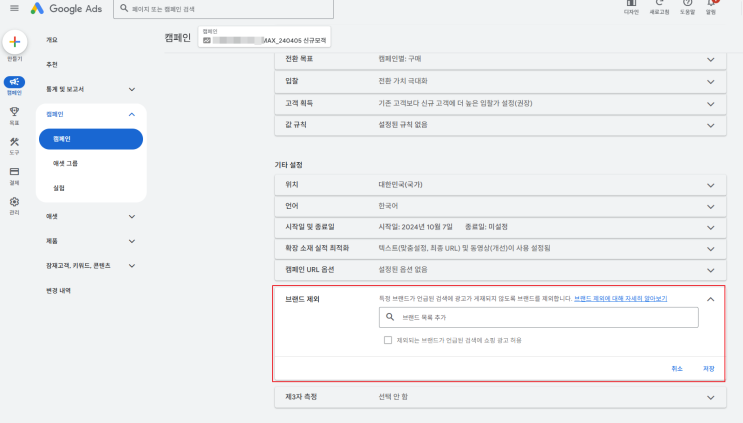Expand the 캠페인 URL 옵션 row

[500, 270]
